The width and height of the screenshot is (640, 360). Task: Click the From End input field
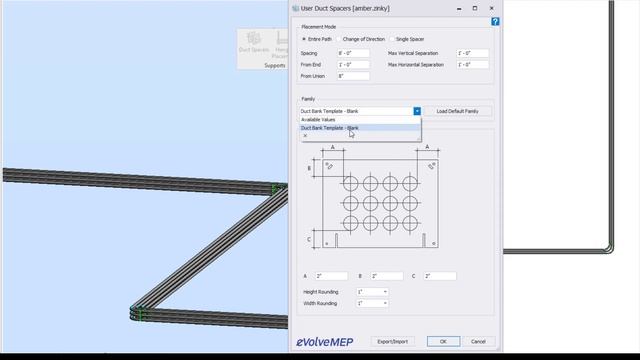point(353,64)
